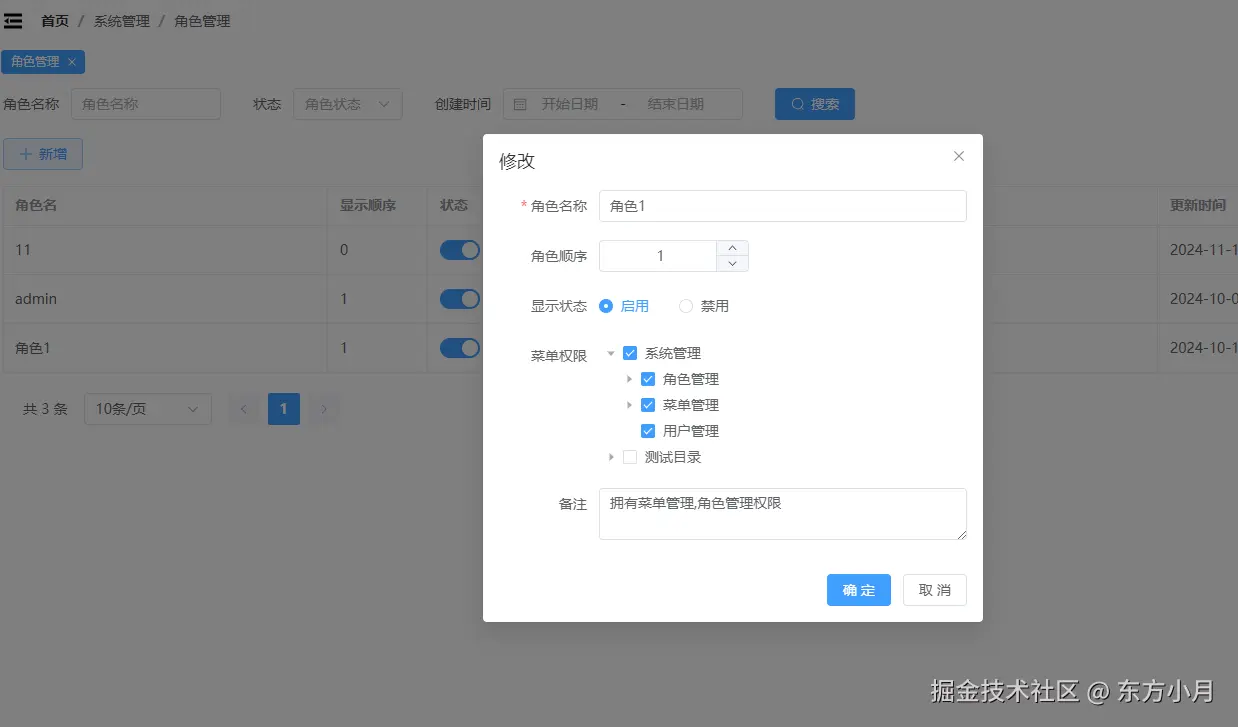Image resolution: width=1238 pixels, height=727 pixels.
Task: Uncheck the 角色管理 permission checkbox
Action: click(x=648, y=379)
